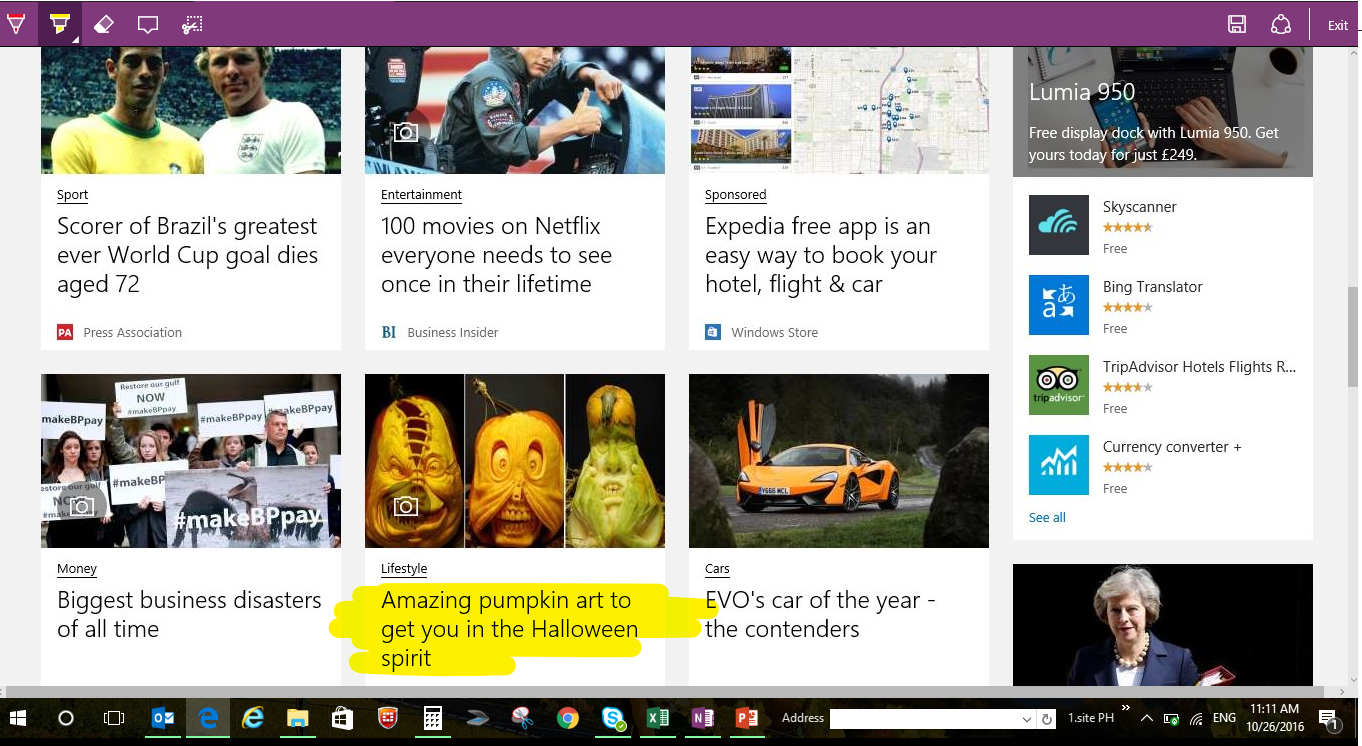Screen dimensions: 1362x746
Task: Select the Clip tool
Action: pos(192,24)
